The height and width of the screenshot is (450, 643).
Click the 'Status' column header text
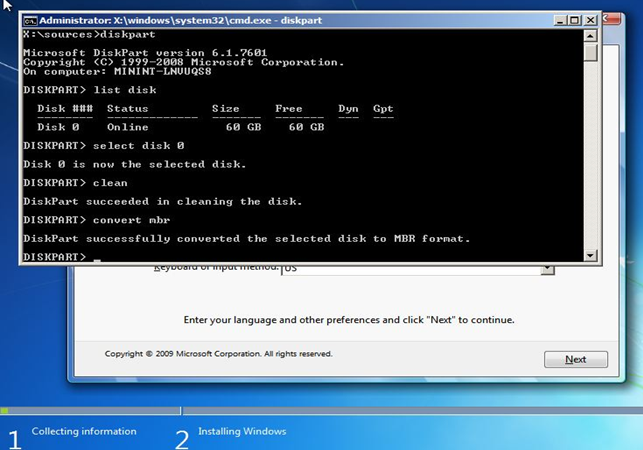coord(128,109)
